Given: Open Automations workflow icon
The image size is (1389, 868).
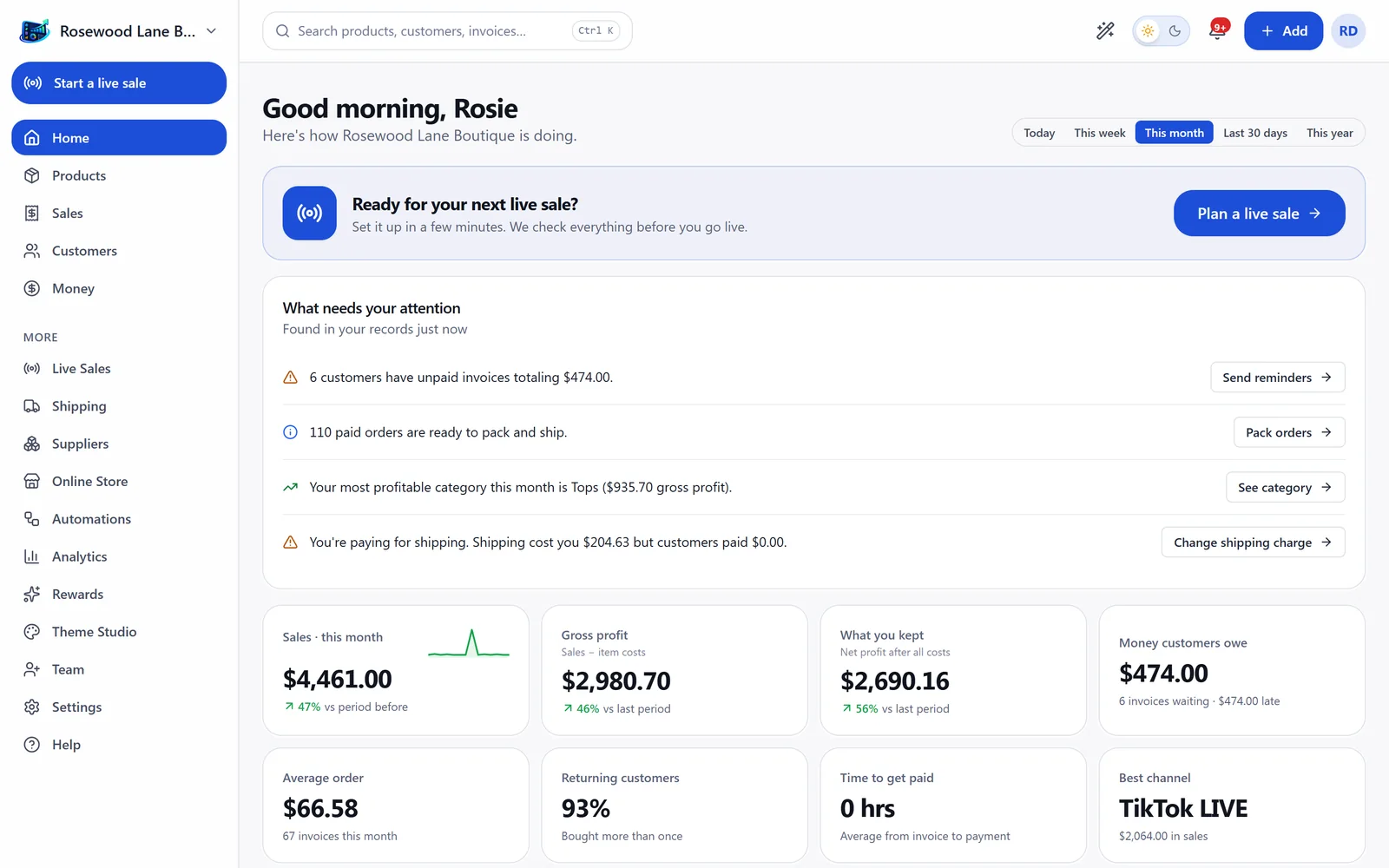Looking at the screenshot, I should coord(32,519).
